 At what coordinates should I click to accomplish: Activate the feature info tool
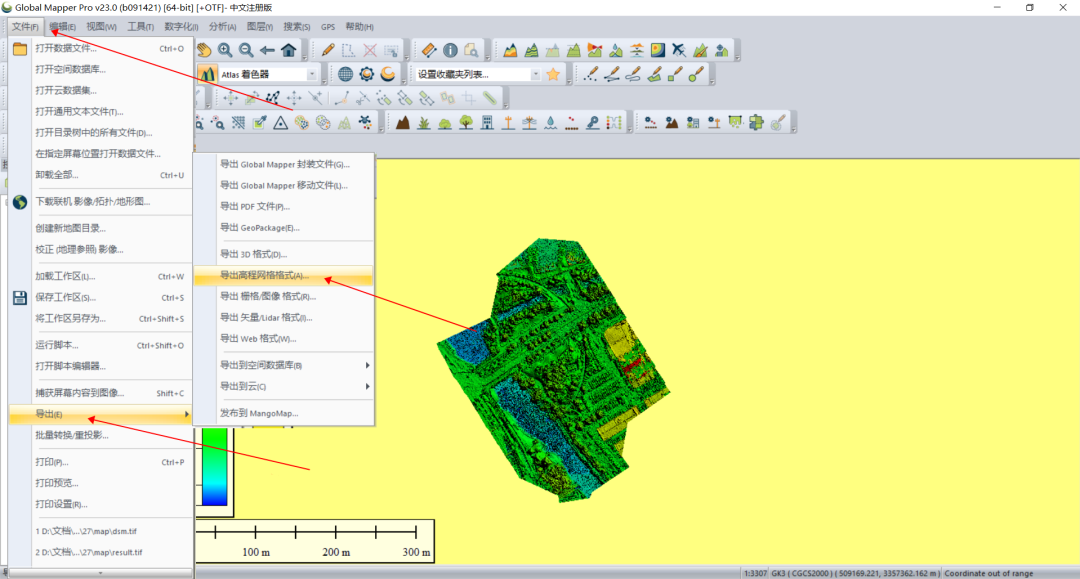click(x=450, y=50)
